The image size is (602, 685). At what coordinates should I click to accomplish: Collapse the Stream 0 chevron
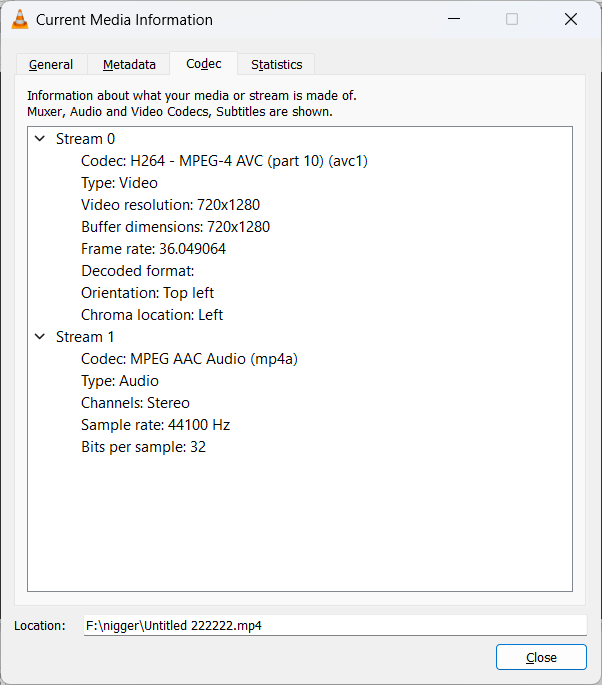(40, 139)
